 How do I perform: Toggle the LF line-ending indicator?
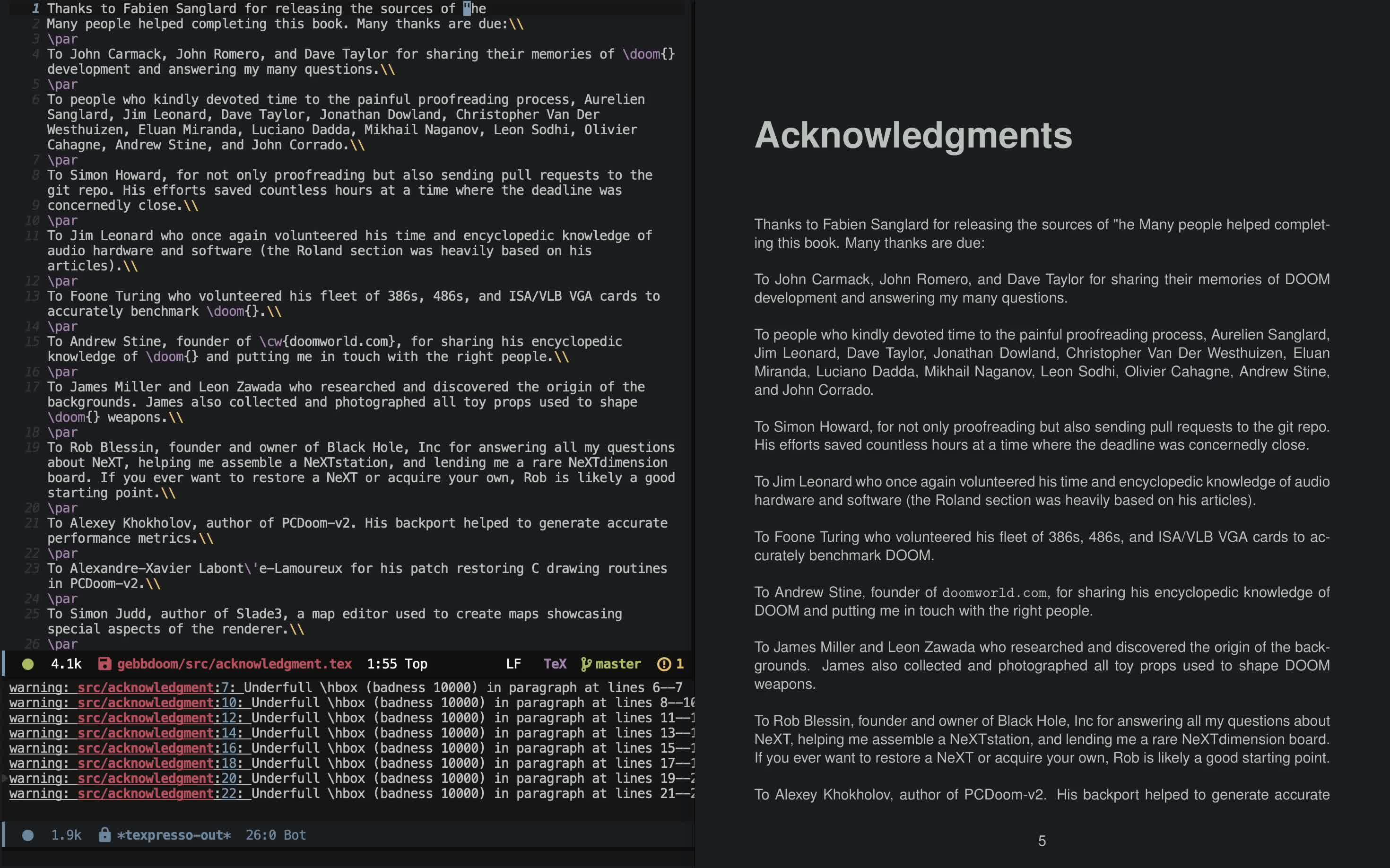[x=513, y=664]
